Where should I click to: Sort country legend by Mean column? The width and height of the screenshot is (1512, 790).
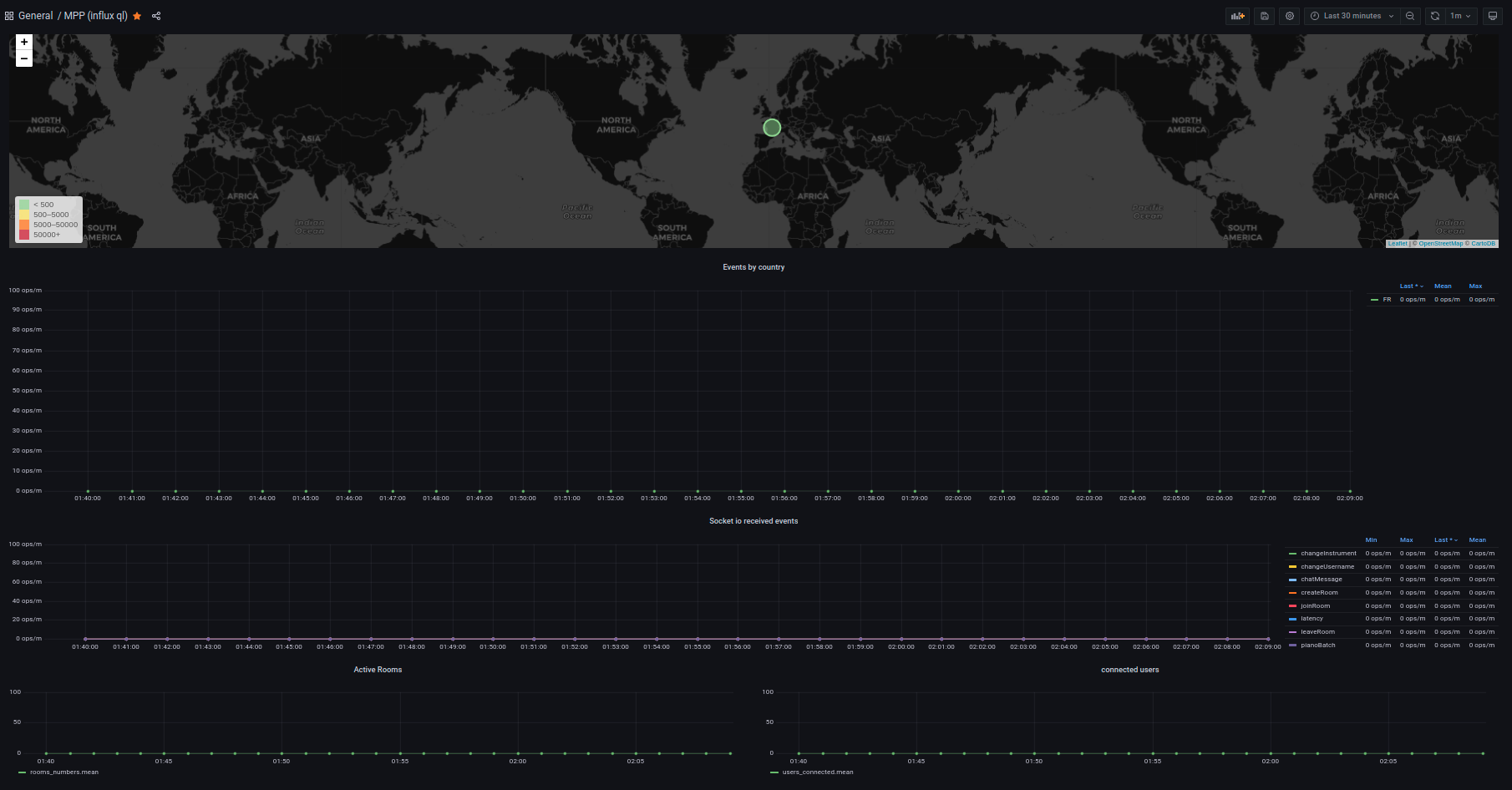pos(1443,286)
